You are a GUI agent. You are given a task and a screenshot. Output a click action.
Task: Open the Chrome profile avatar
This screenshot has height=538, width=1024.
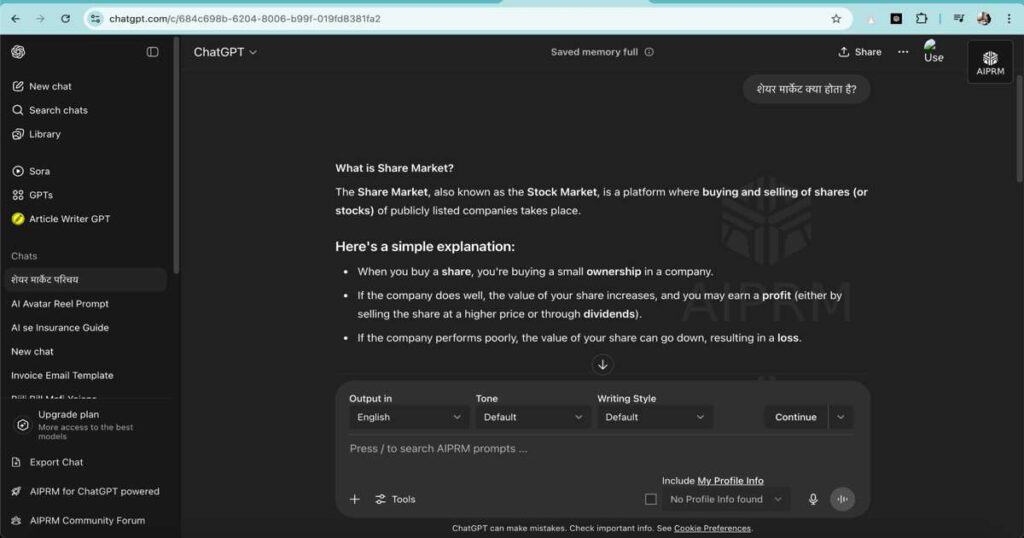984,18
